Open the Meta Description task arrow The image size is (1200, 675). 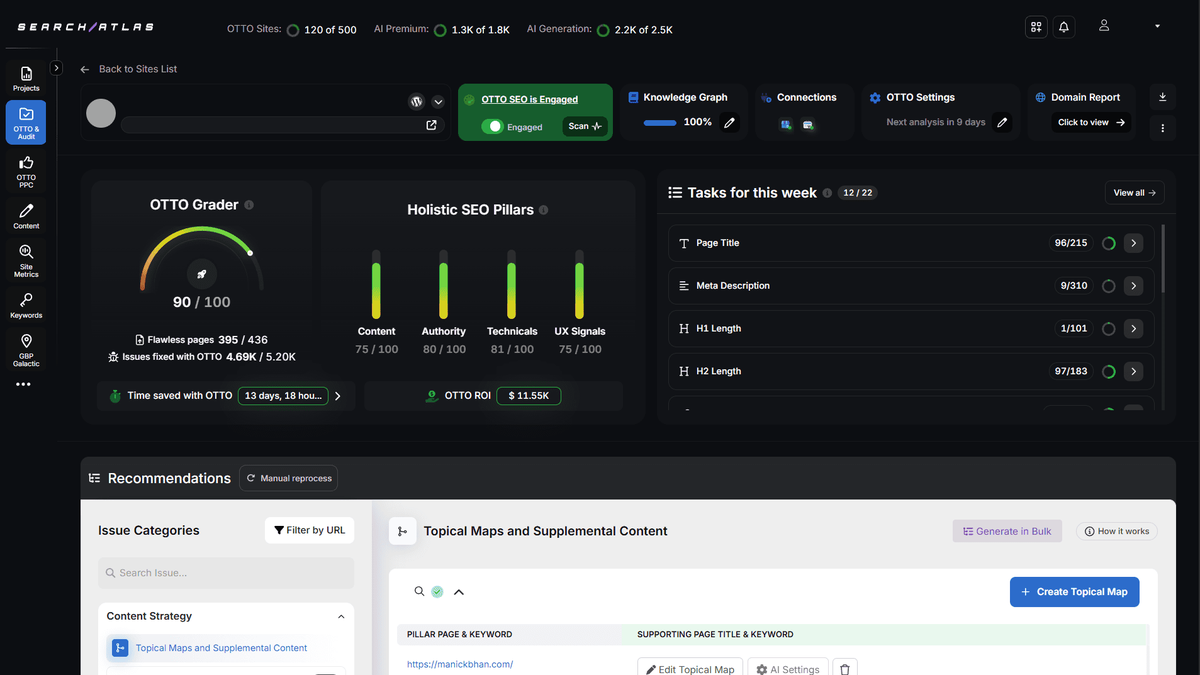point(1133,286)
